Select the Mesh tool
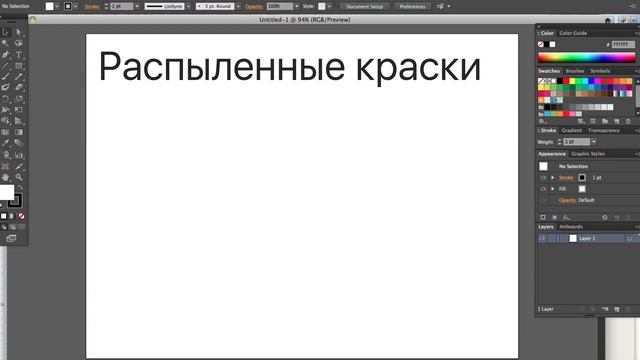The width and height of the screenshot is (640, 360). pos(5,132)
